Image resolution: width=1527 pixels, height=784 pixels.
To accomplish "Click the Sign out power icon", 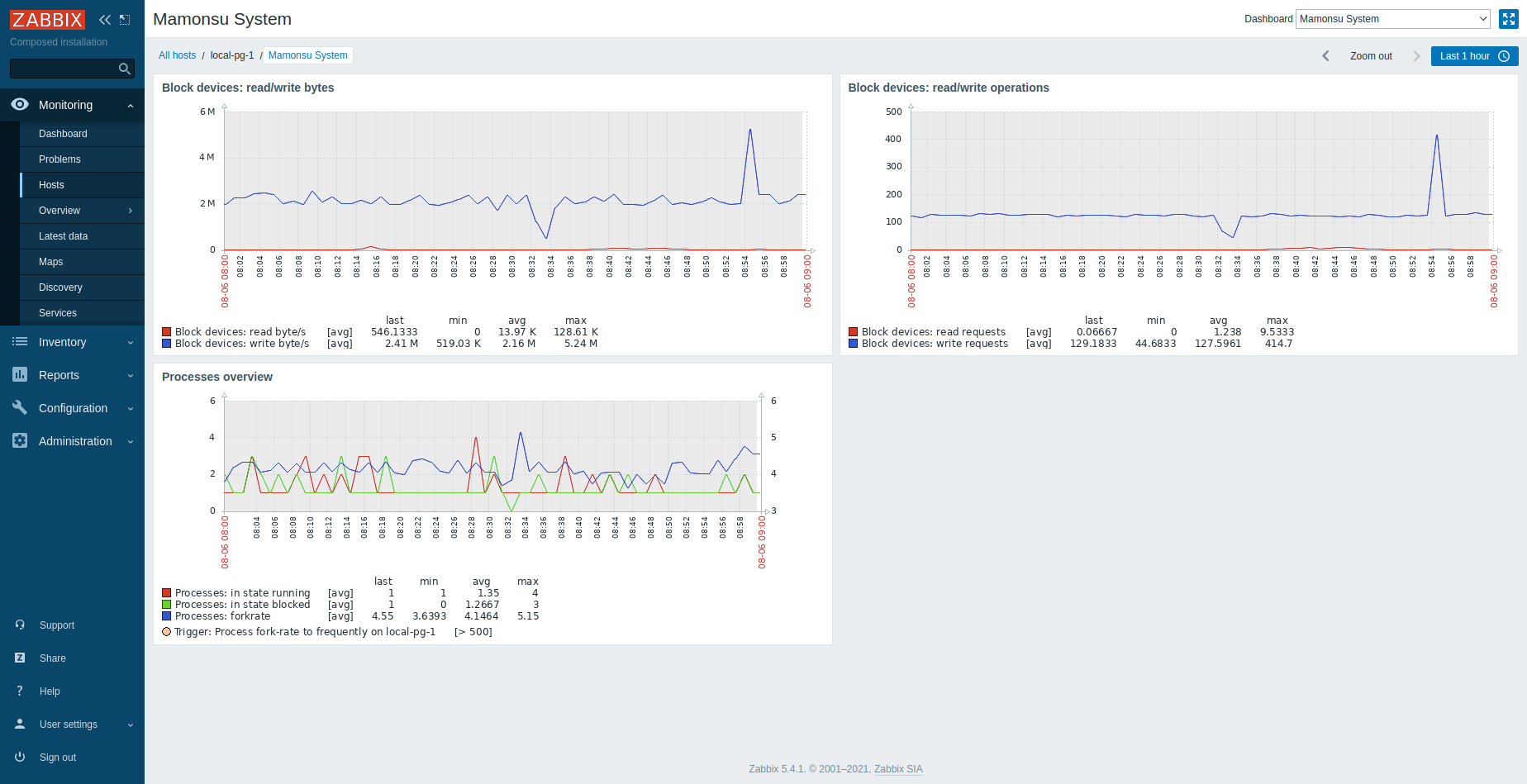I will click(x=20, y=757).
